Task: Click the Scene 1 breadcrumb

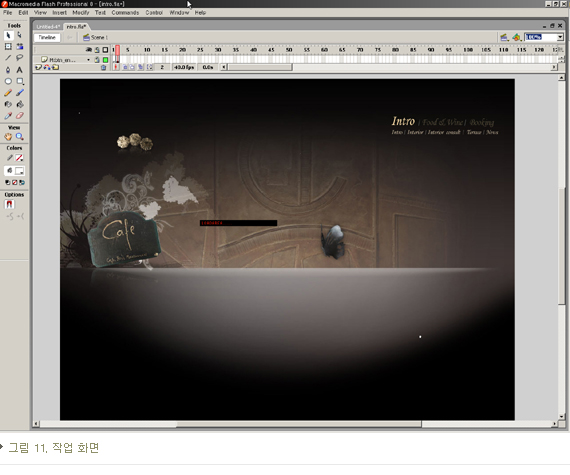Action: tap(96, 37)
